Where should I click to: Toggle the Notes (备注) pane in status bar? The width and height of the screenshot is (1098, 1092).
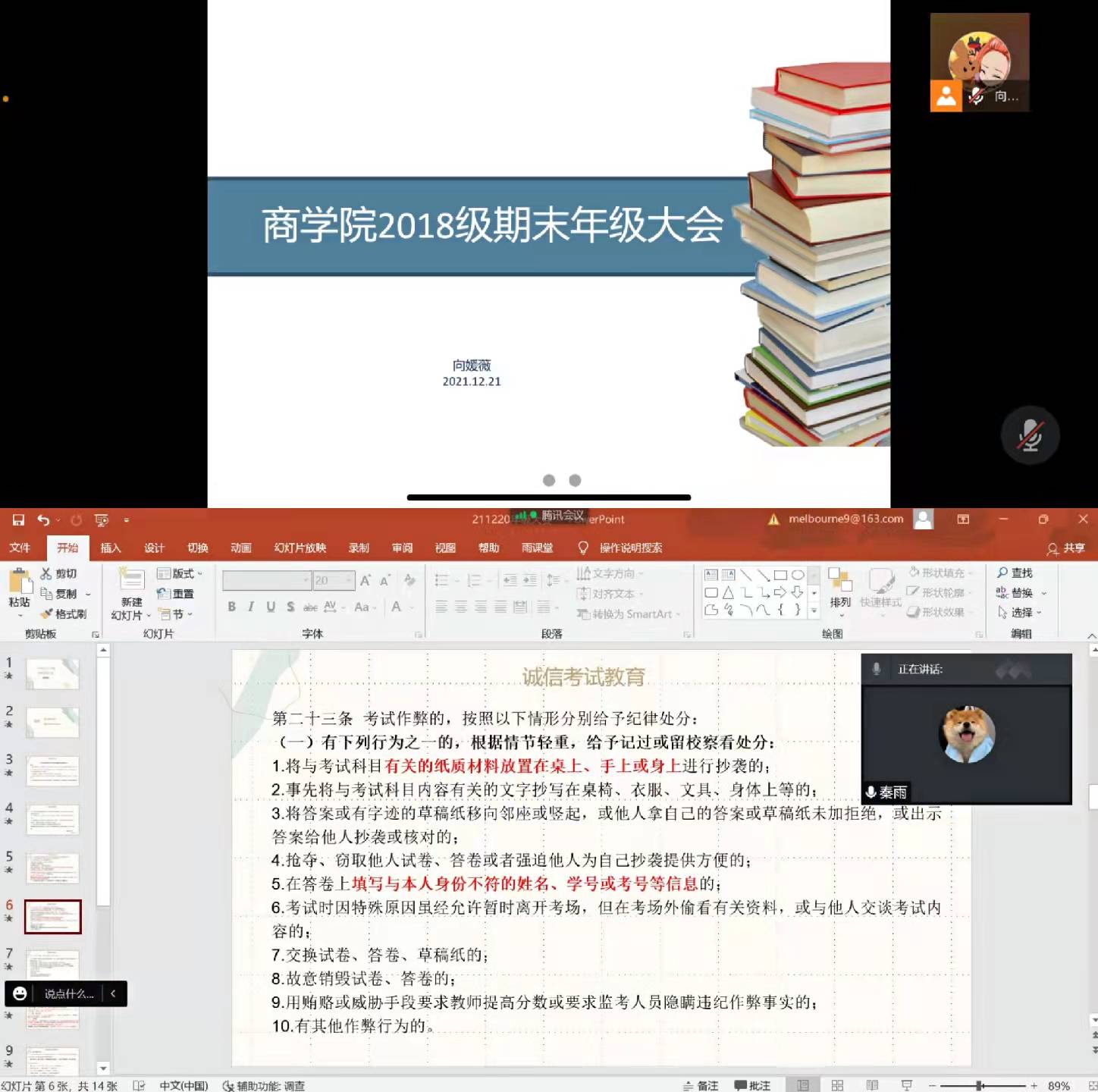pyautogui.click(x=701, y=1085)
